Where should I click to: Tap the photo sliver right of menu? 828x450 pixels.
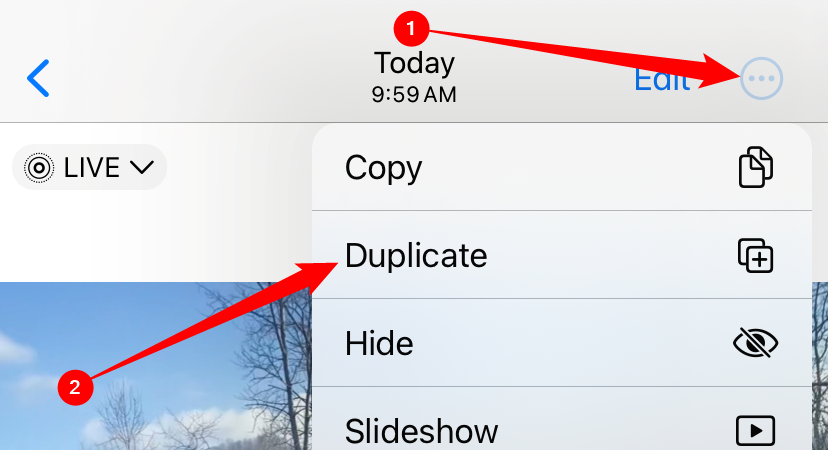click(x=820, y=366)
